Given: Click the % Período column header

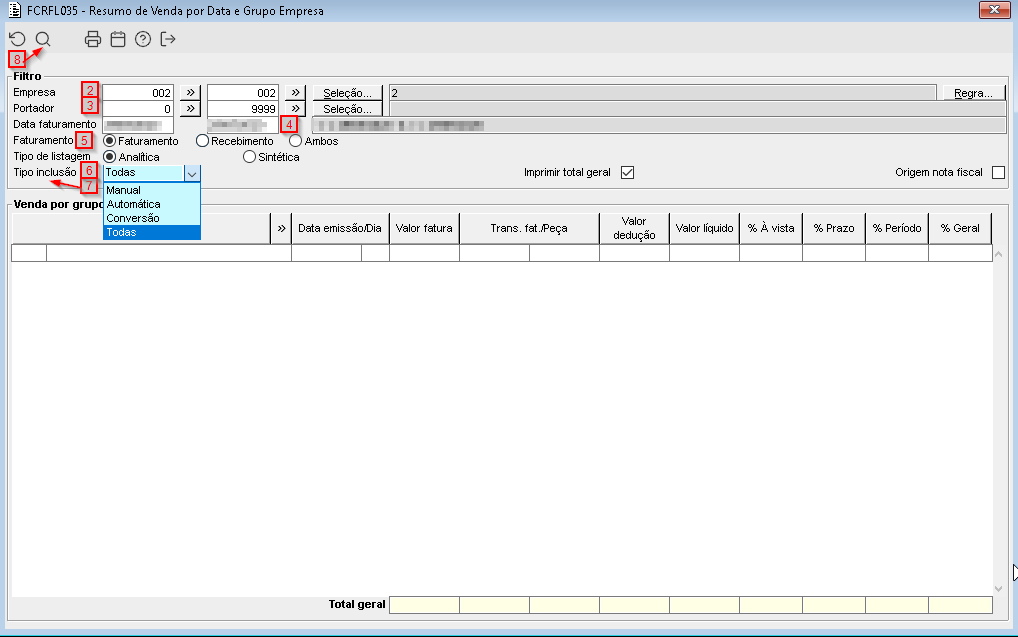Looking at the screenshot, I should click(897, 229).
